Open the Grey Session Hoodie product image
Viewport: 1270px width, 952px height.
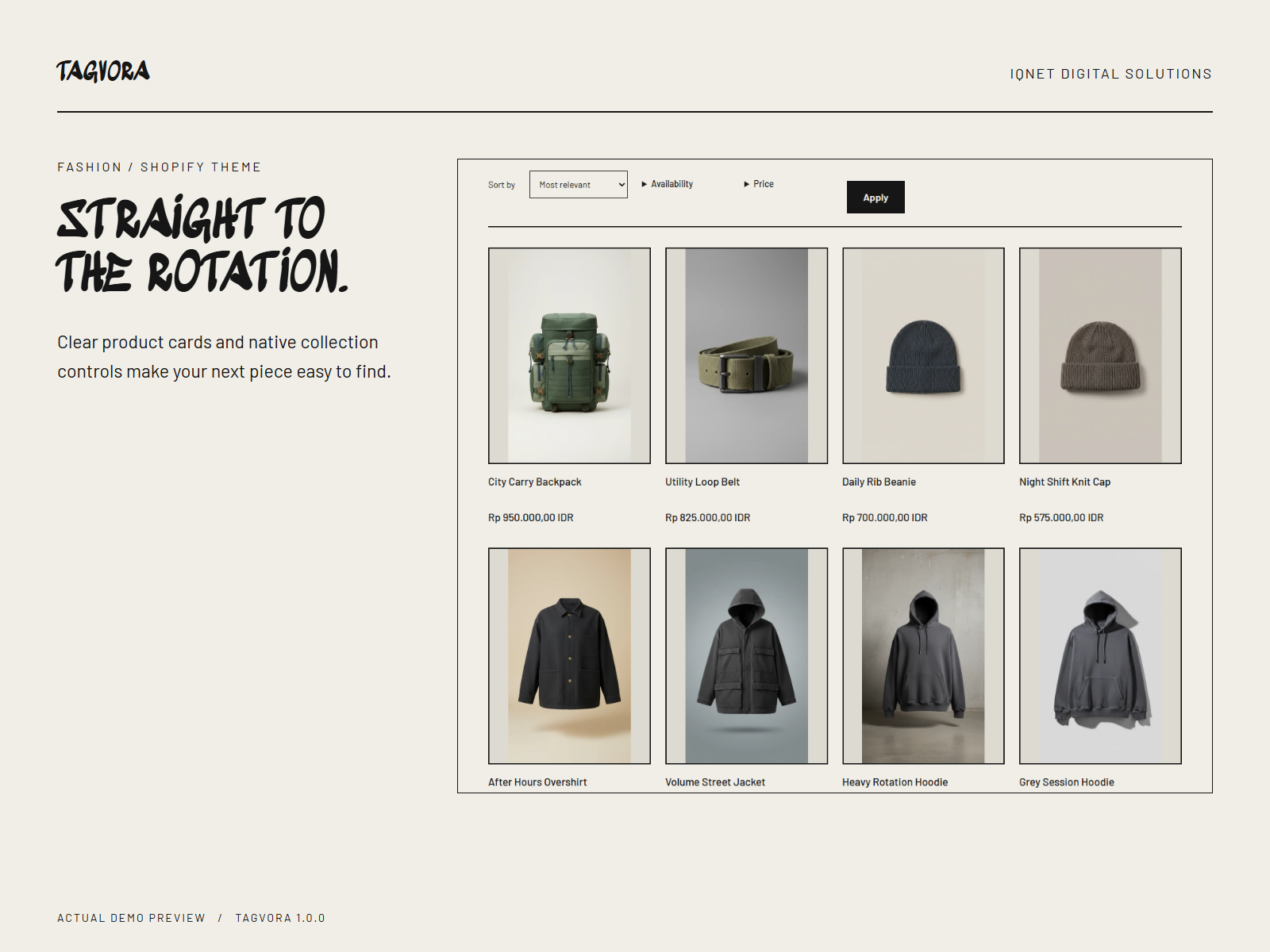point(1100,656)
